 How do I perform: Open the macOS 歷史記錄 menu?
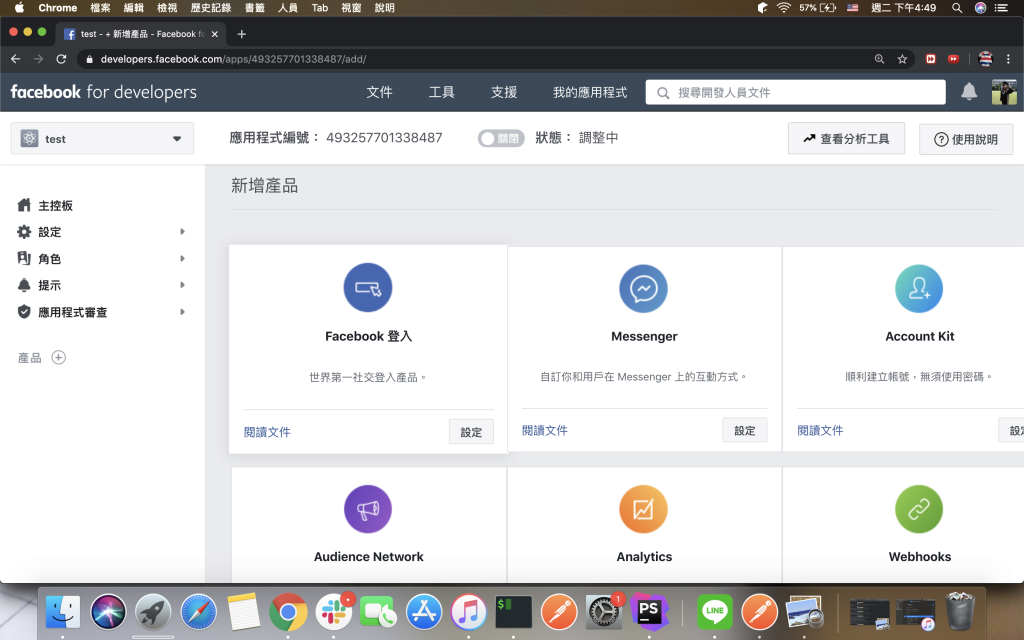click(210, 8)
